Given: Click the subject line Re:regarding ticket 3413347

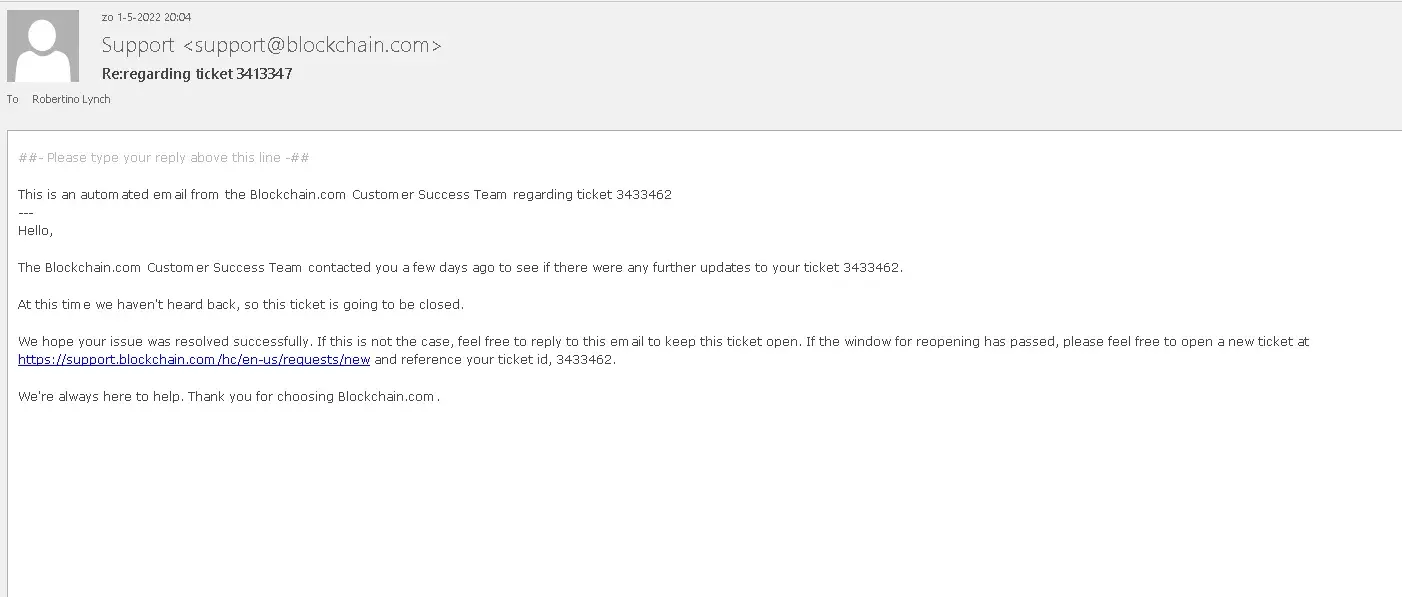Looking at the screenshot, I should 197,74.
